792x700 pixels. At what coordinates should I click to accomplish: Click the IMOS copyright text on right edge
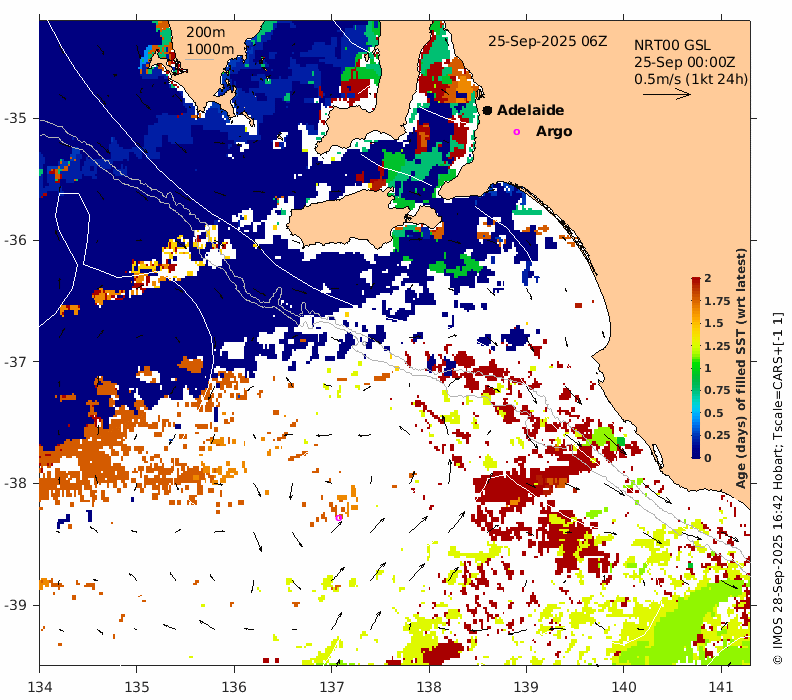point(778,489)
